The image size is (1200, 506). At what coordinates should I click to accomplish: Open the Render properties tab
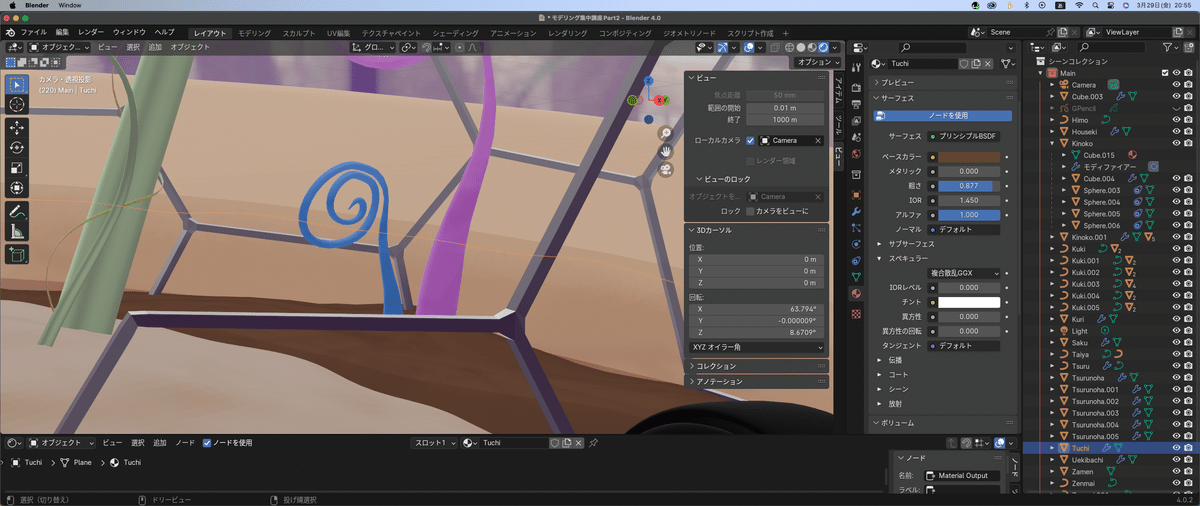pyautogui.click(x=857, y=89)
